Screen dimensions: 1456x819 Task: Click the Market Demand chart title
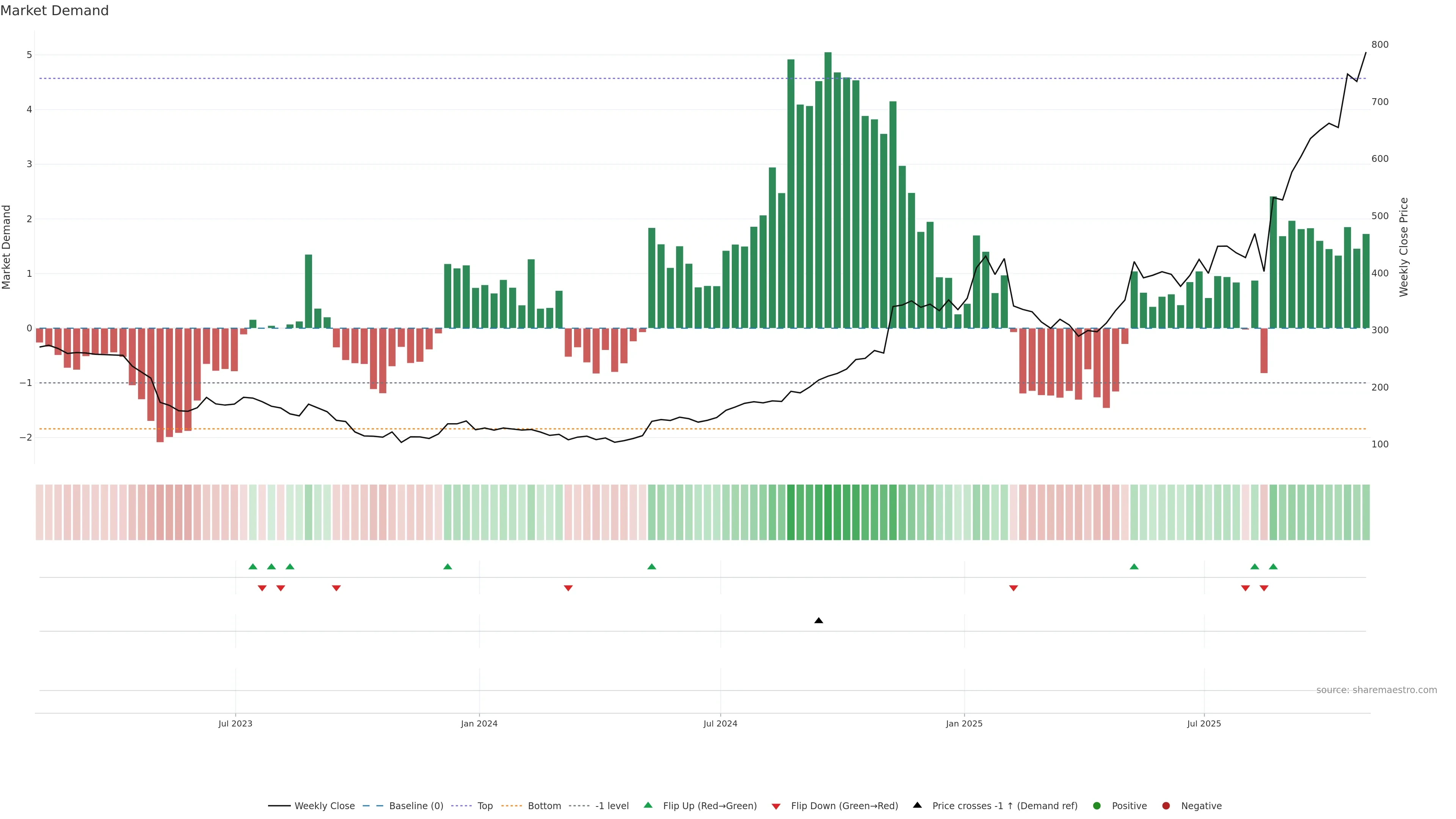click(x=54, y=11)
